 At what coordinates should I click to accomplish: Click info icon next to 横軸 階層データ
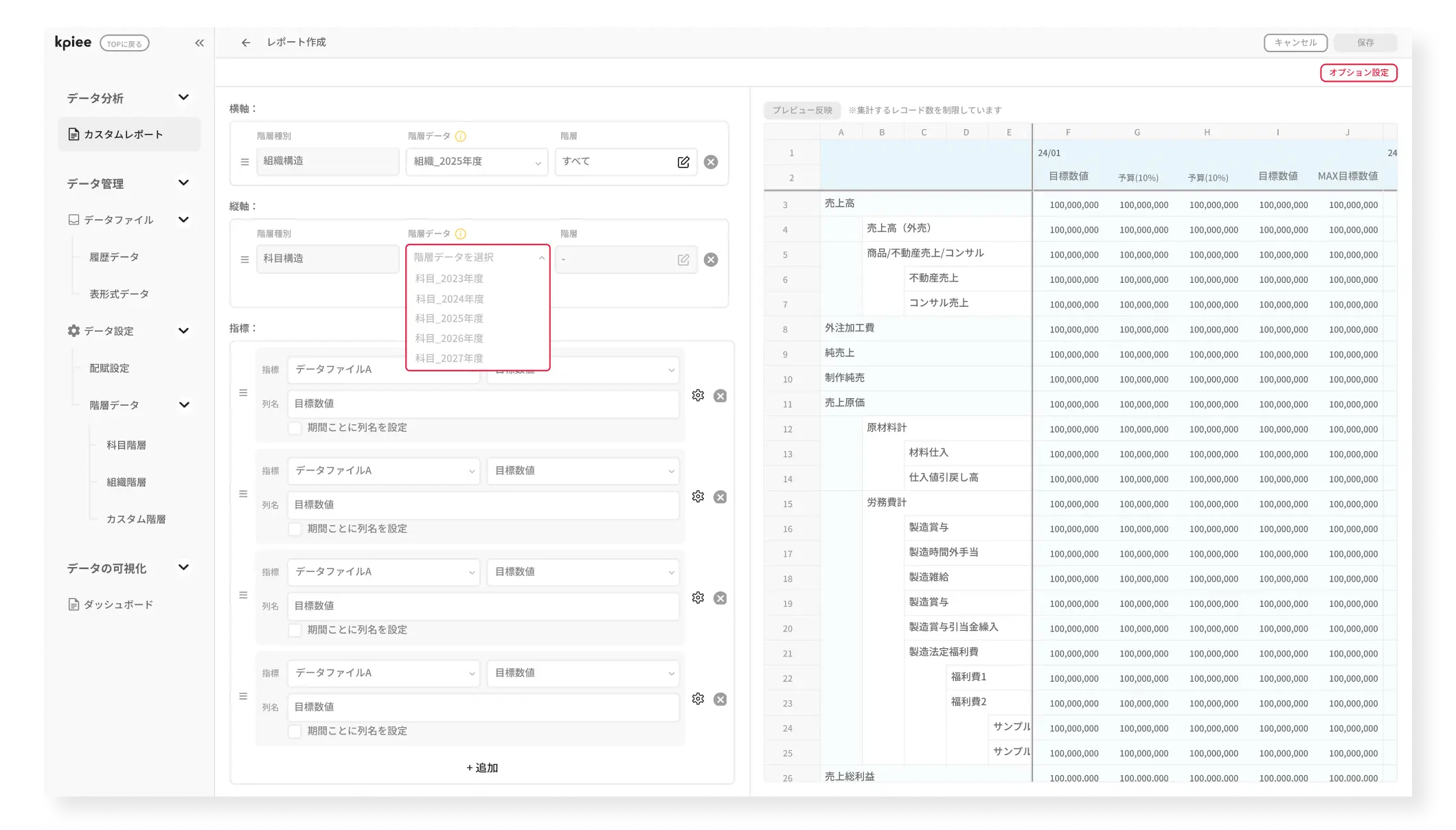[461, 137]
